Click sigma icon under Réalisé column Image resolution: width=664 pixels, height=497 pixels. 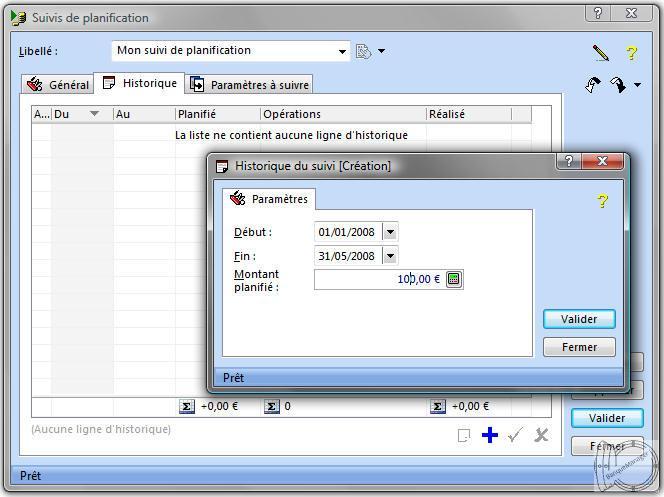[x=438, y=407]
